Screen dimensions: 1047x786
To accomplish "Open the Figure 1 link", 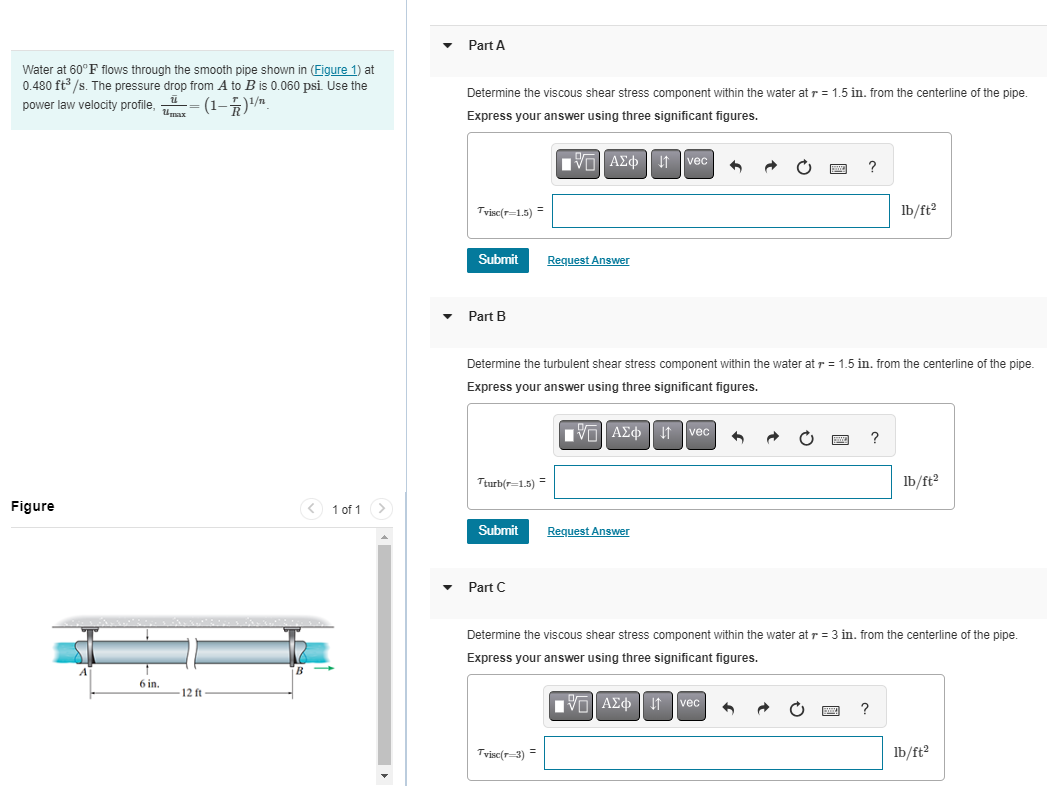I will coord(335,69).
